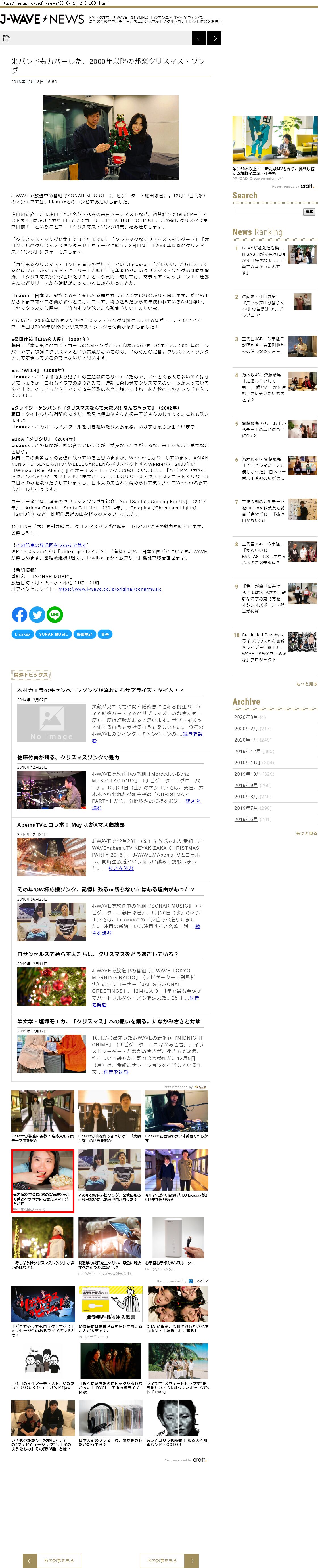Select the 藤田琢己 tag
Image resolution: width=318 pixels, height=1568 pixels.
click(85, 634)
